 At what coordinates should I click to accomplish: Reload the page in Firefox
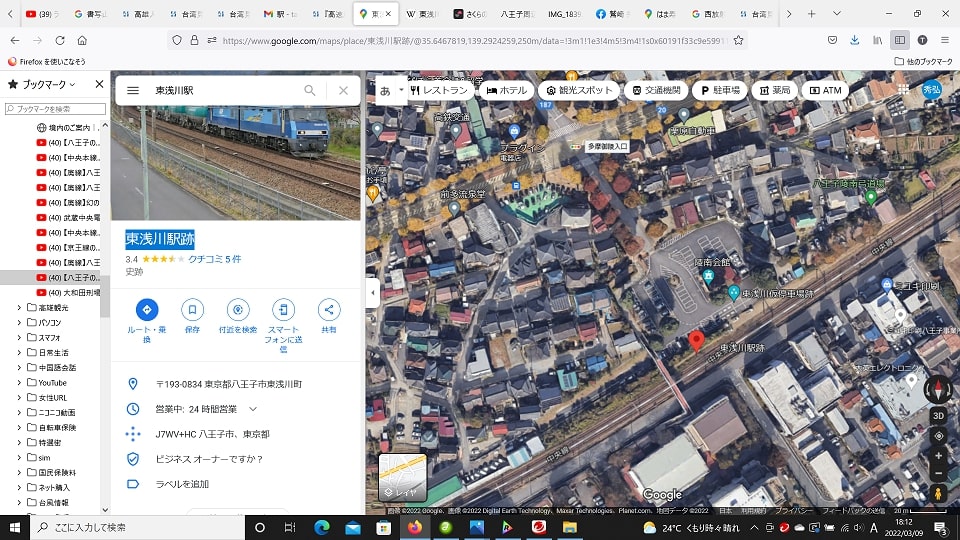[60, 40]
